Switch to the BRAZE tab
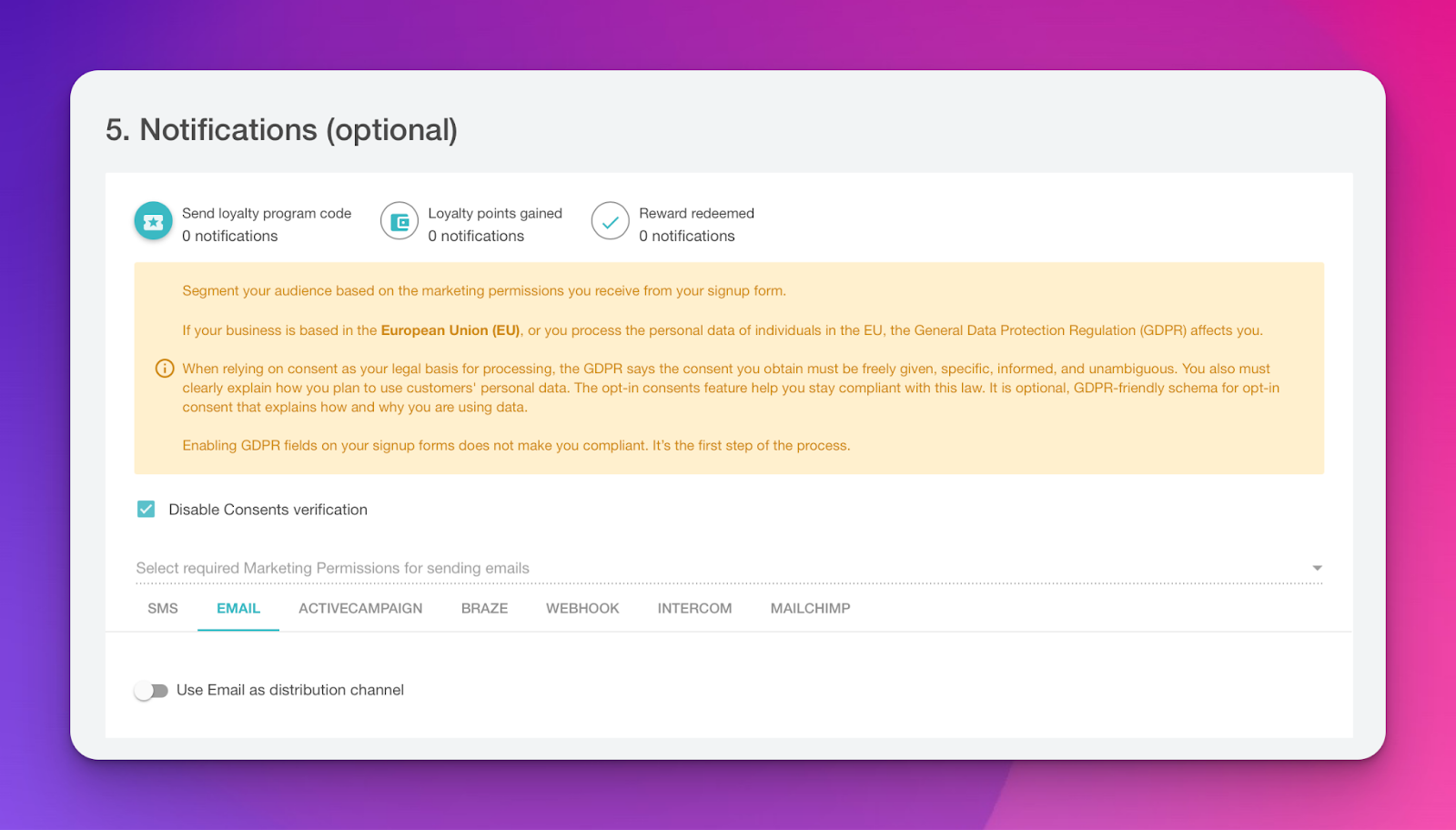Screen dimensions: 1456x830 coord(484,608)
